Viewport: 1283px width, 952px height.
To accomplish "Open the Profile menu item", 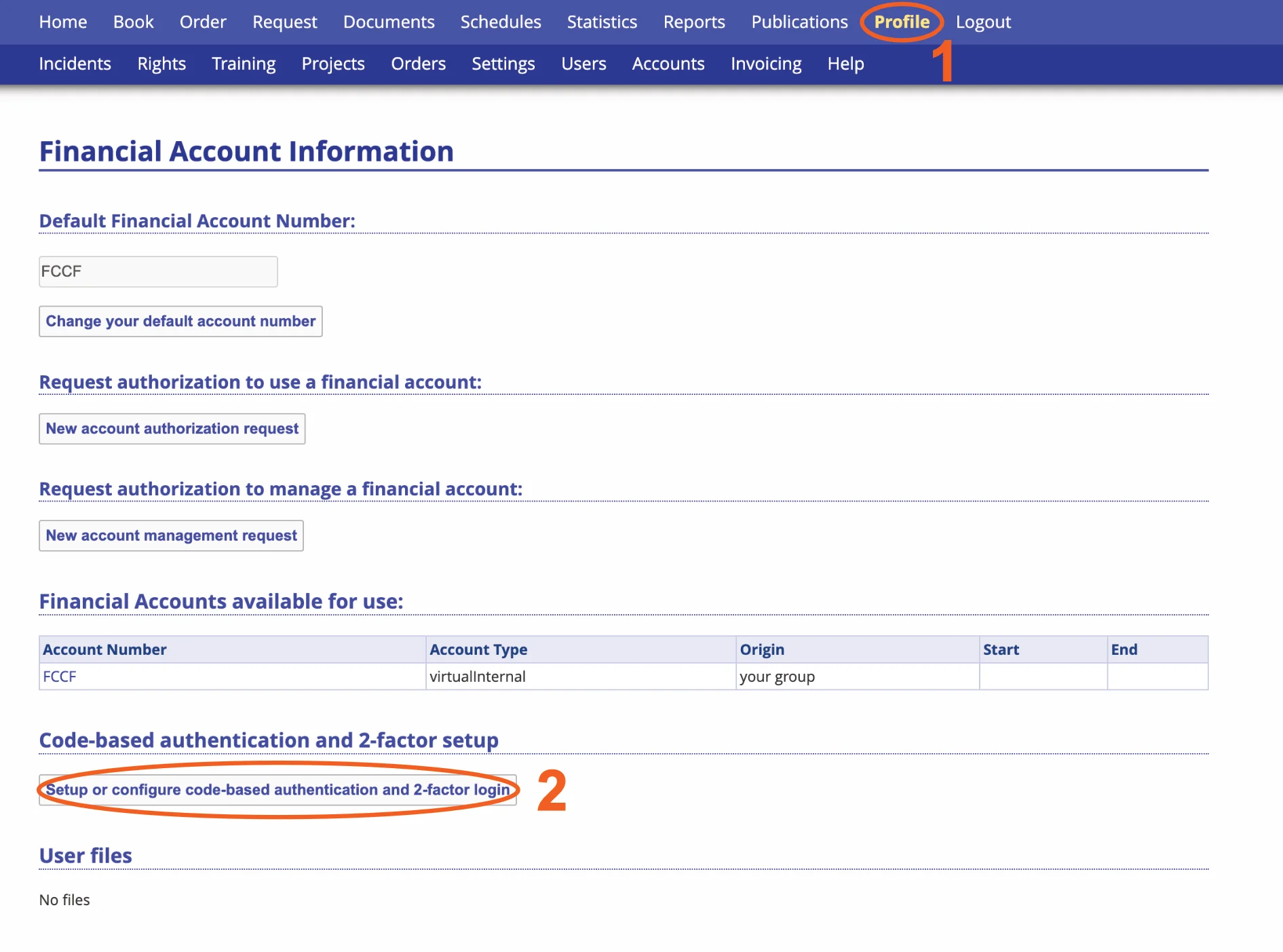I will pos(901,22).
